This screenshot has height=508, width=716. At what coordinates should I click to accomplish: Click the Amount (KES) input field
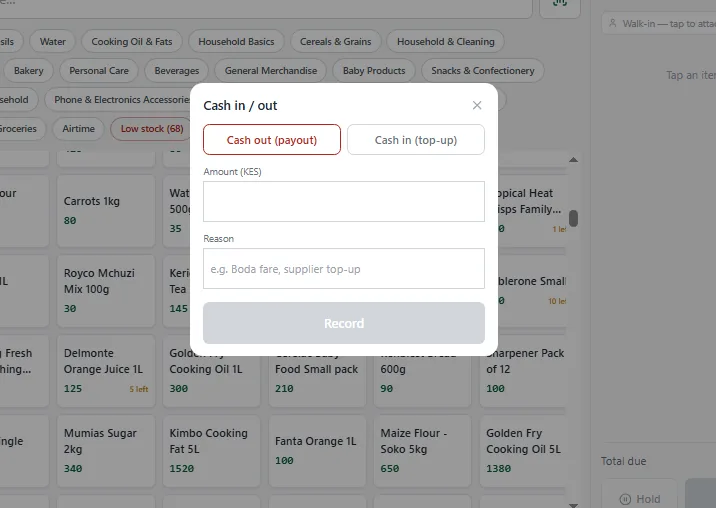click(x=344, y=201)
